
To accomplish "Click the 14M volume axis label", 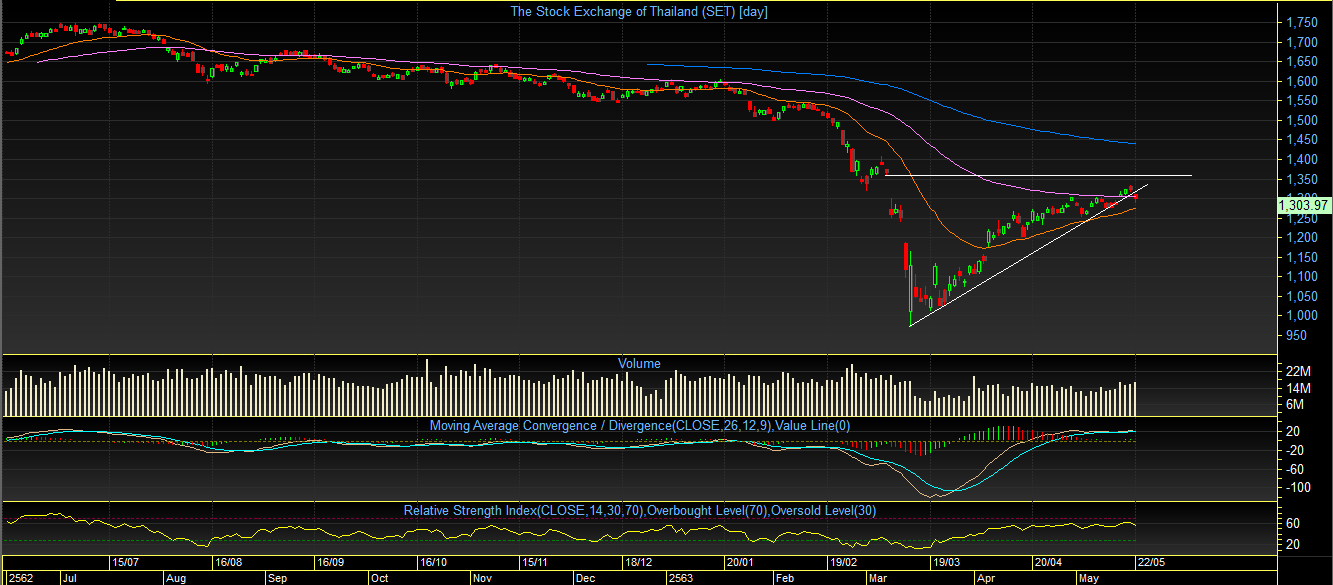I will (1298, 387).
